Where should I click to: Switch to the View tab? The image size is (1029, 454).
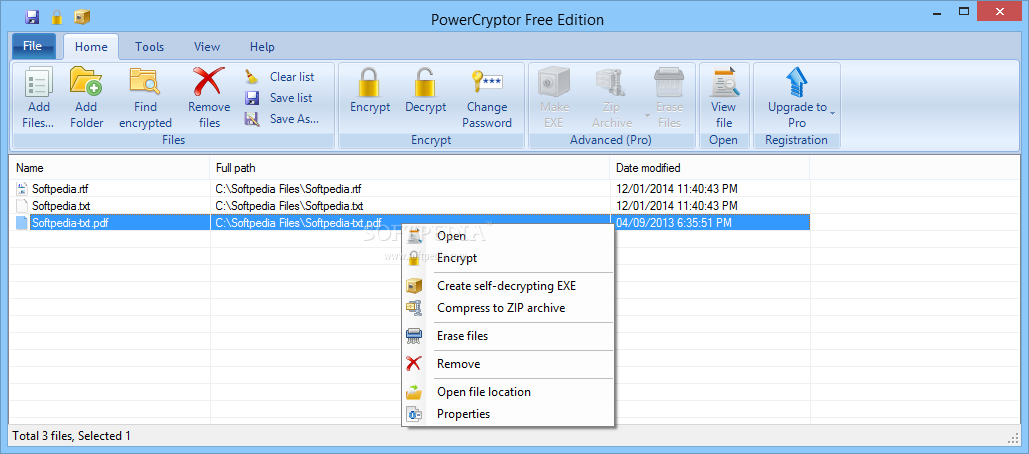[x=207, y=47]
